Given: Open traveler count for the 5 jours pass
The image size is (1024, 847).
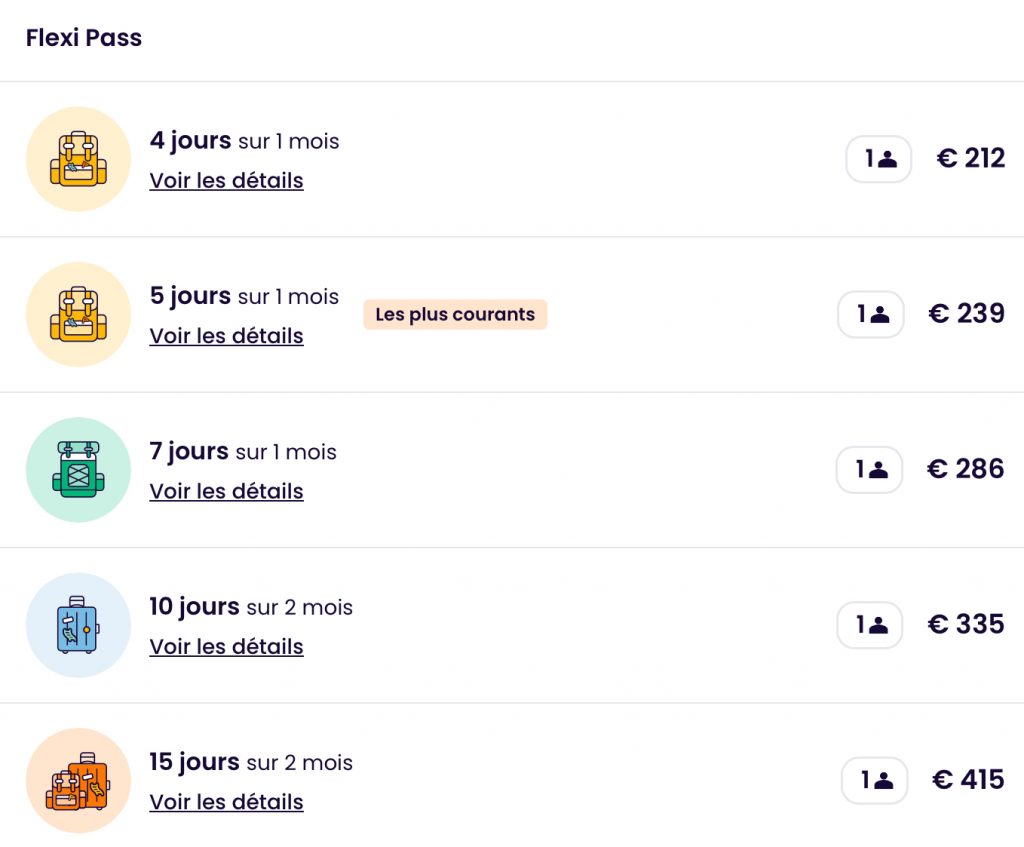Looking at the screenshot, I should pyautogui.click(x=871, y=314).
